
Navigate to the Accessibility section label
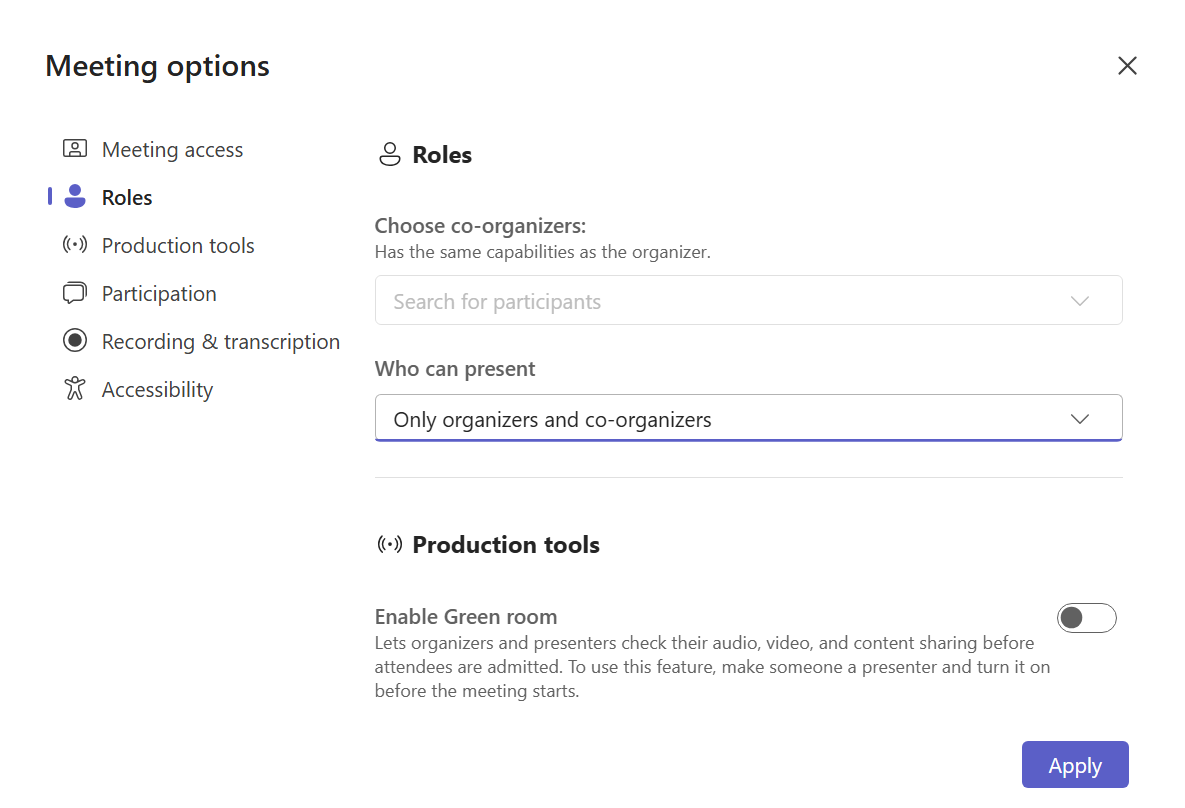click(x=157, y=390)
